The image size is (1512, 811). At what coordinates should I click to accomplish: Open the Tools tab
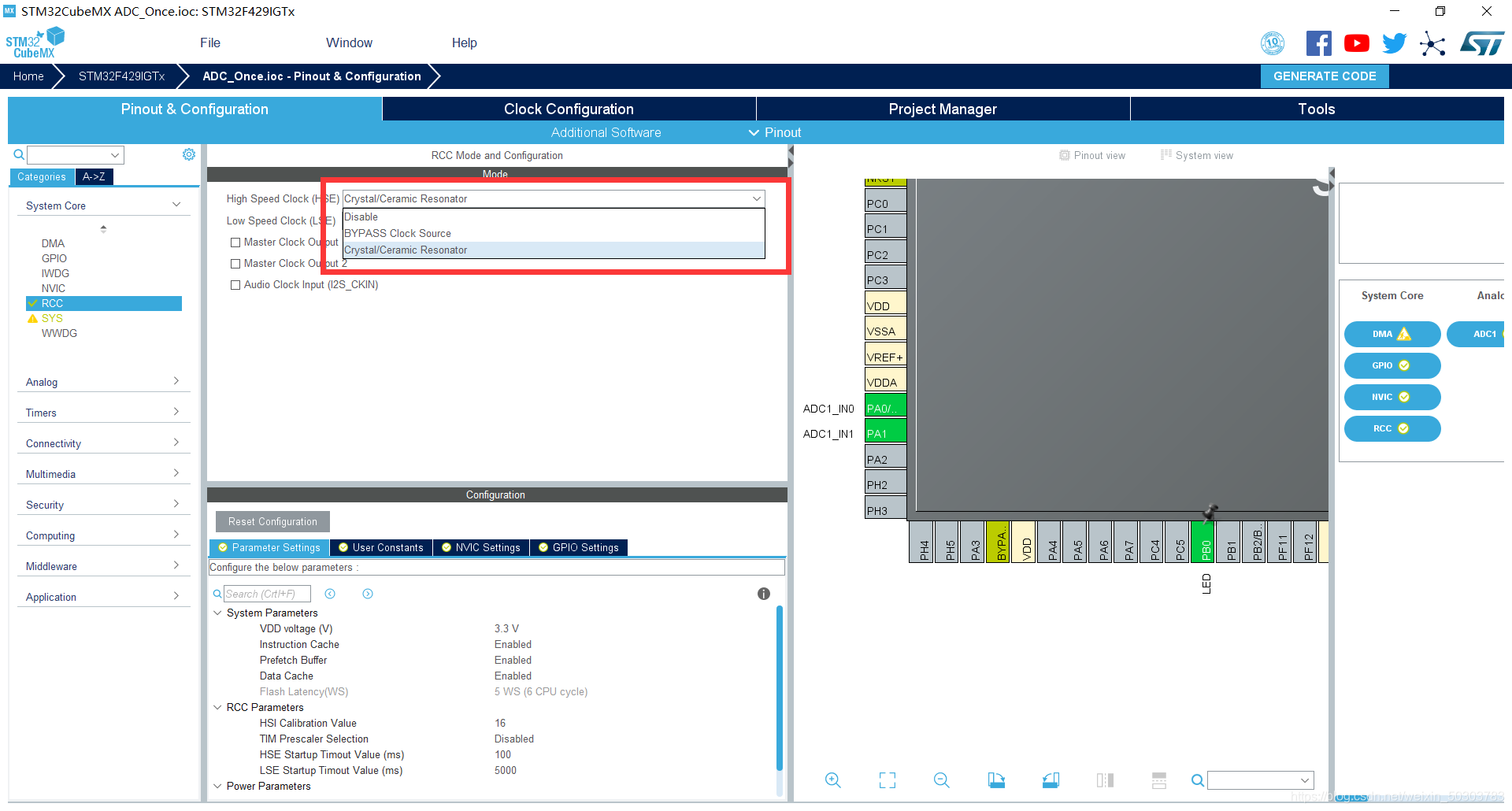tap(1317, 109)
